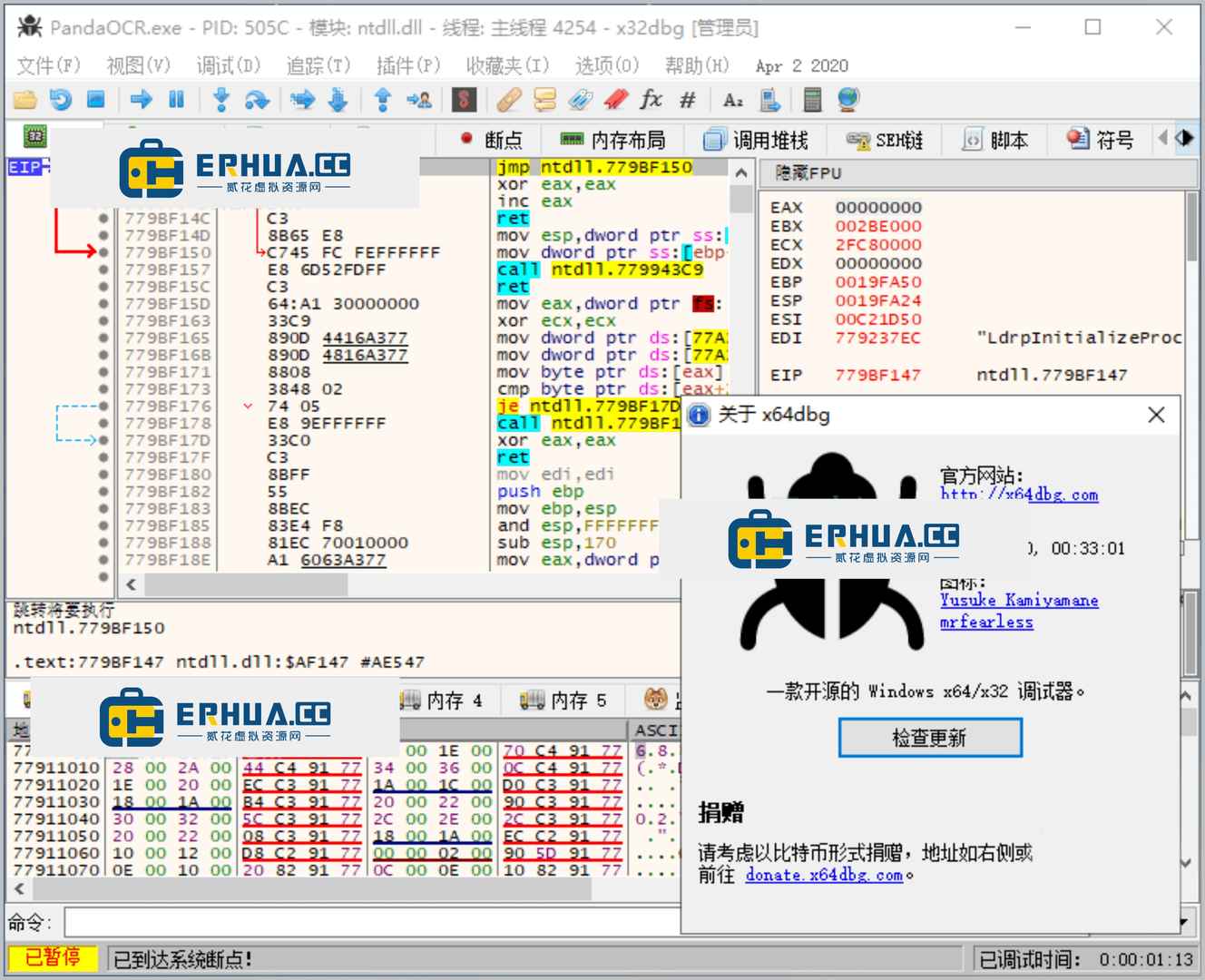Click the 检查更新 button
This screenshot has height=980, width=1205.
(930, 738)
